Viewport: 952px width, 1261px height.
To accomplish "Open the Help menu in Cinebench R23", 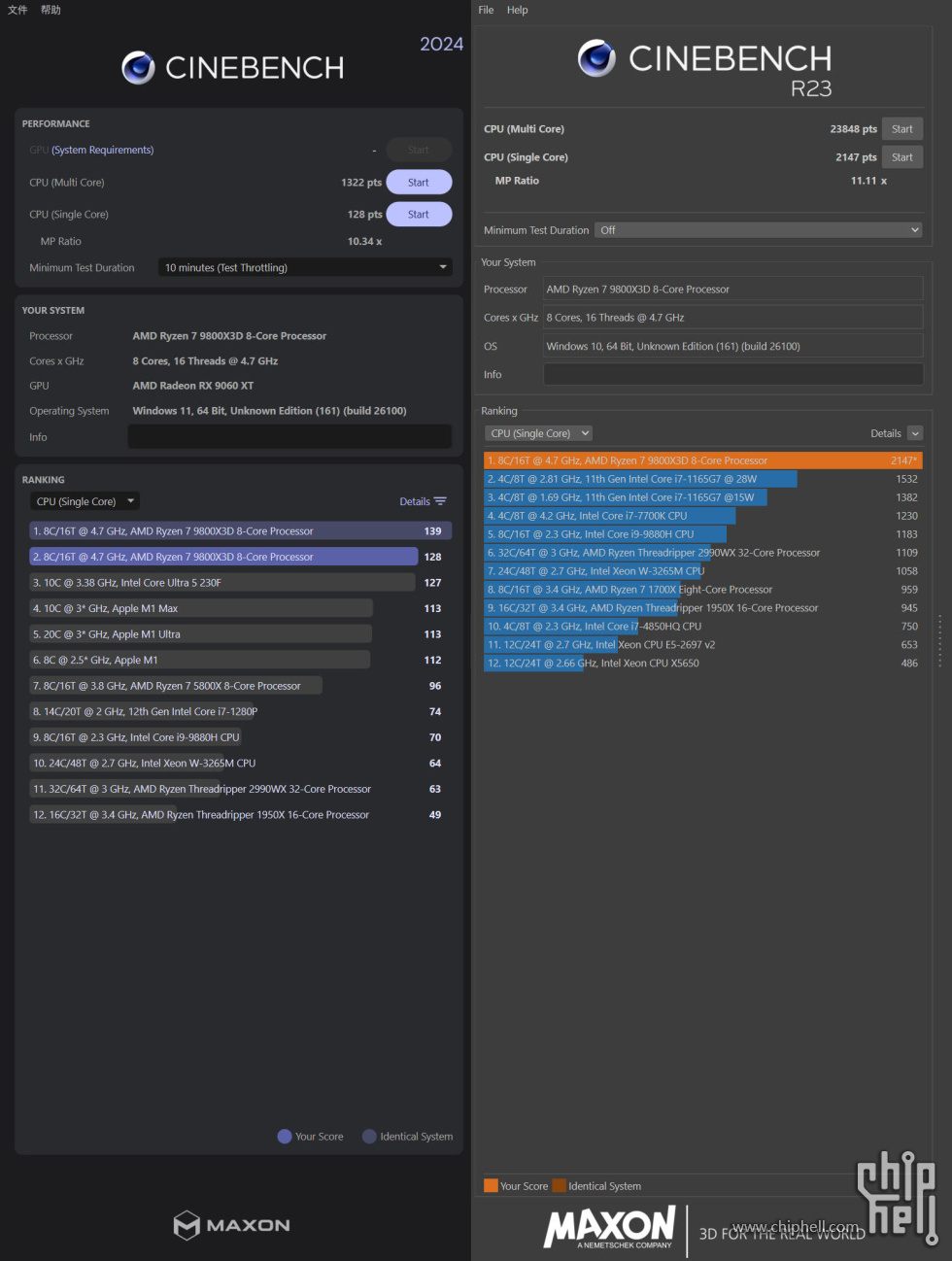I will (x=518, y=10).
